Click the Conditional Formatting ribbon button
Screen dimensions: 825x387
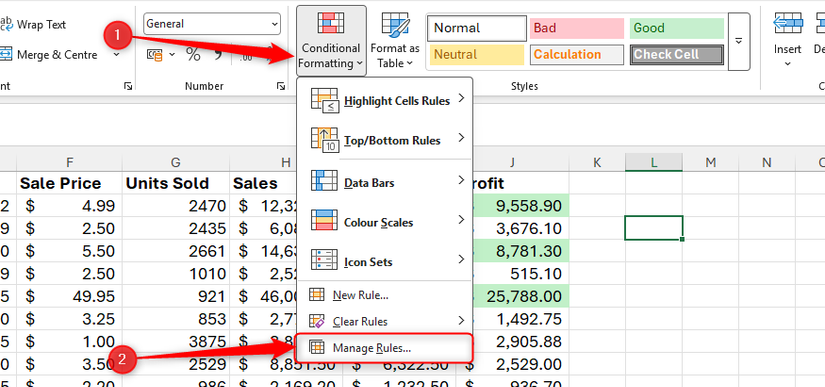(x=331, y=40)
